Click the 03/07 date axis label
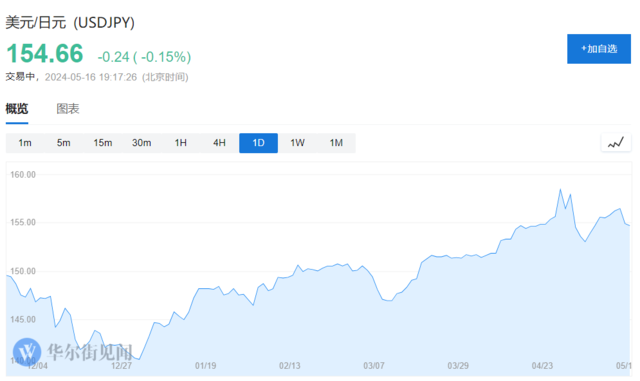The image size is (640, 381). (373, 365)
